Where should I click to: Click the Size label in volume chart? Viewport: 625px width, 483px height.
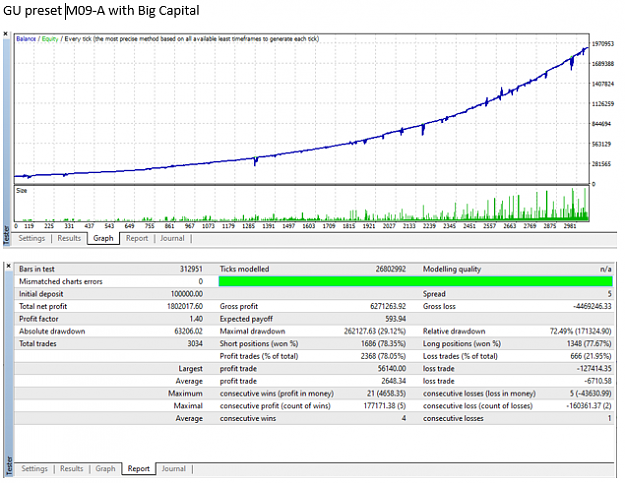[x=22, y=191]
